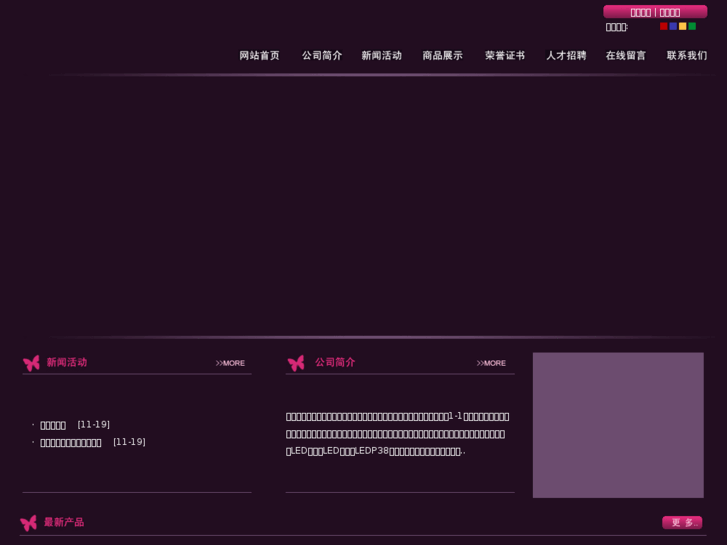Image resolution: width=727 pixels, height=545 pixels.
Task: Click the 新闻活动 section heading text
Action: [x=67, y=362]
